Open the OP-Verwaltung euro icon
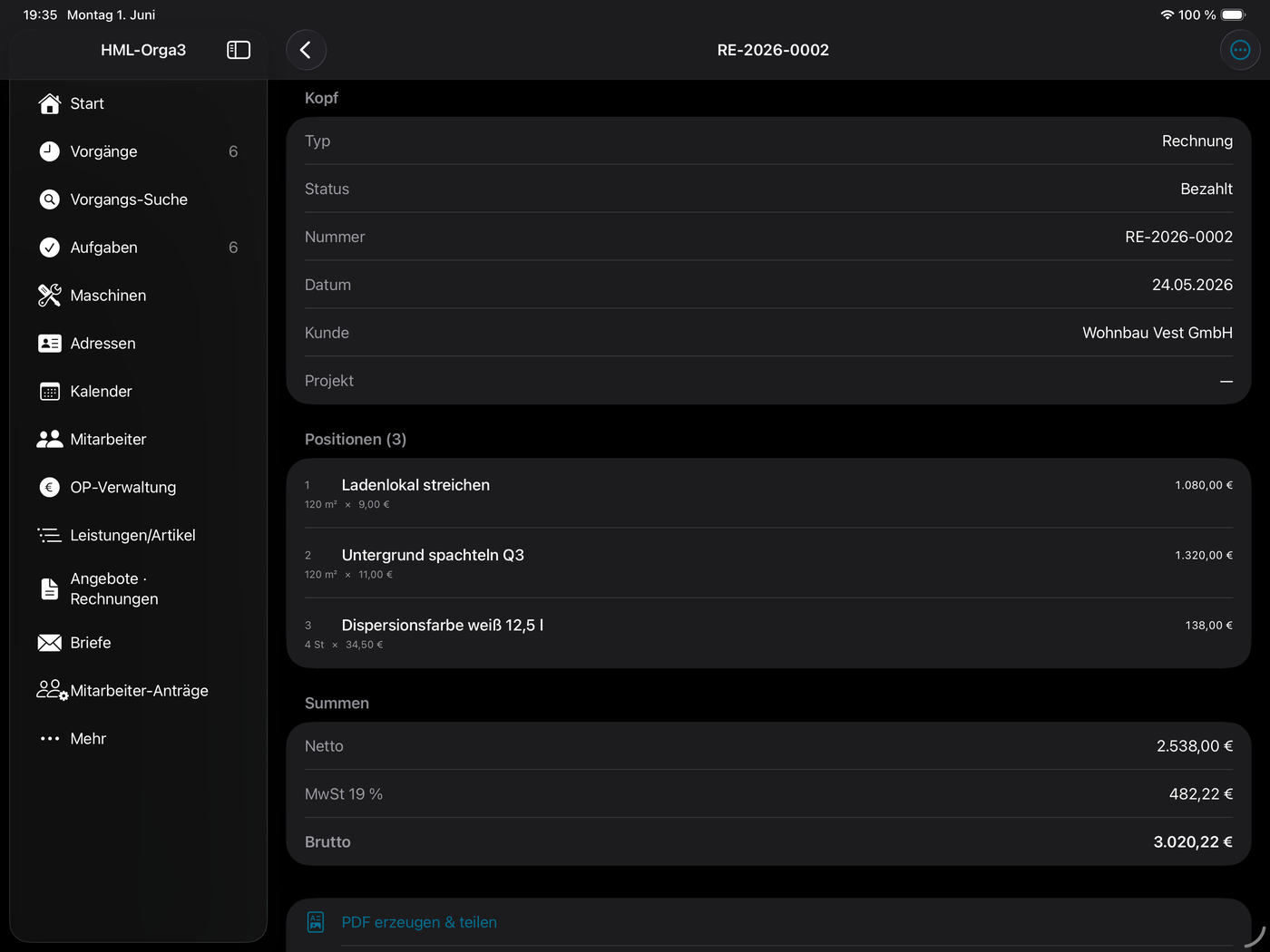 [x=50, y=488]
